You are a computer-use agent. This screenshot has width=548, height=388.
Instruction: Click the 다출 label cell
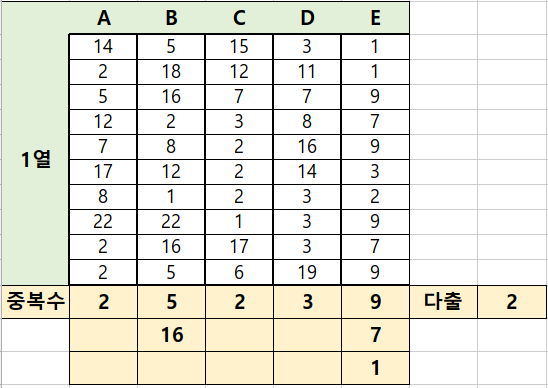(x=443, y=302)
